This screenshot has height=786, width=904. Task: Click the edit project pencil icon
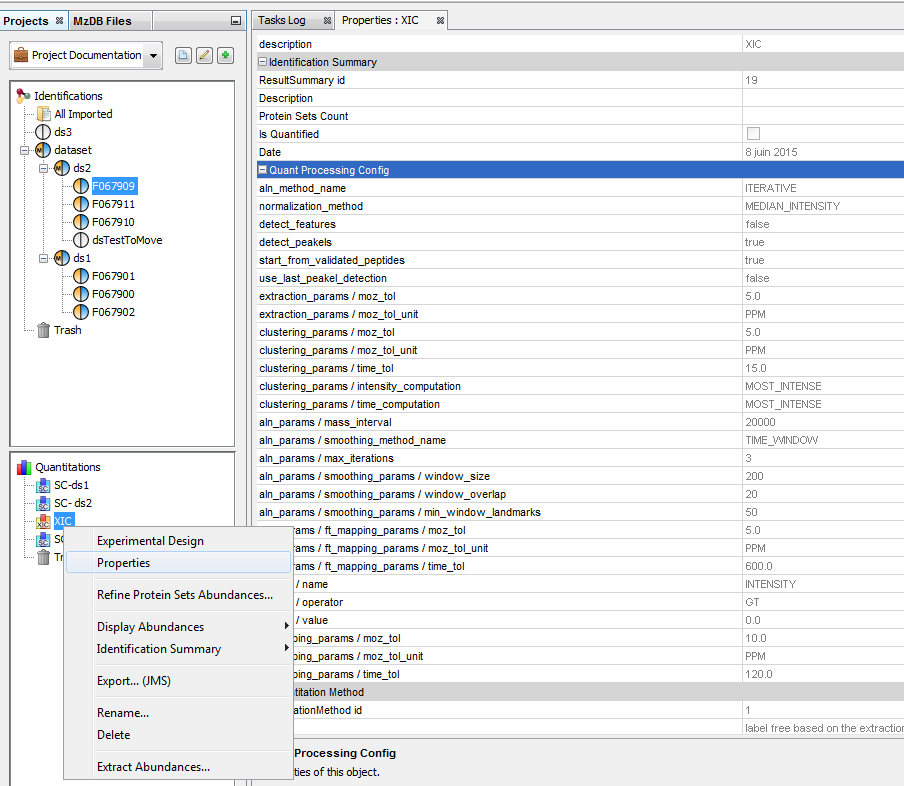204,56
